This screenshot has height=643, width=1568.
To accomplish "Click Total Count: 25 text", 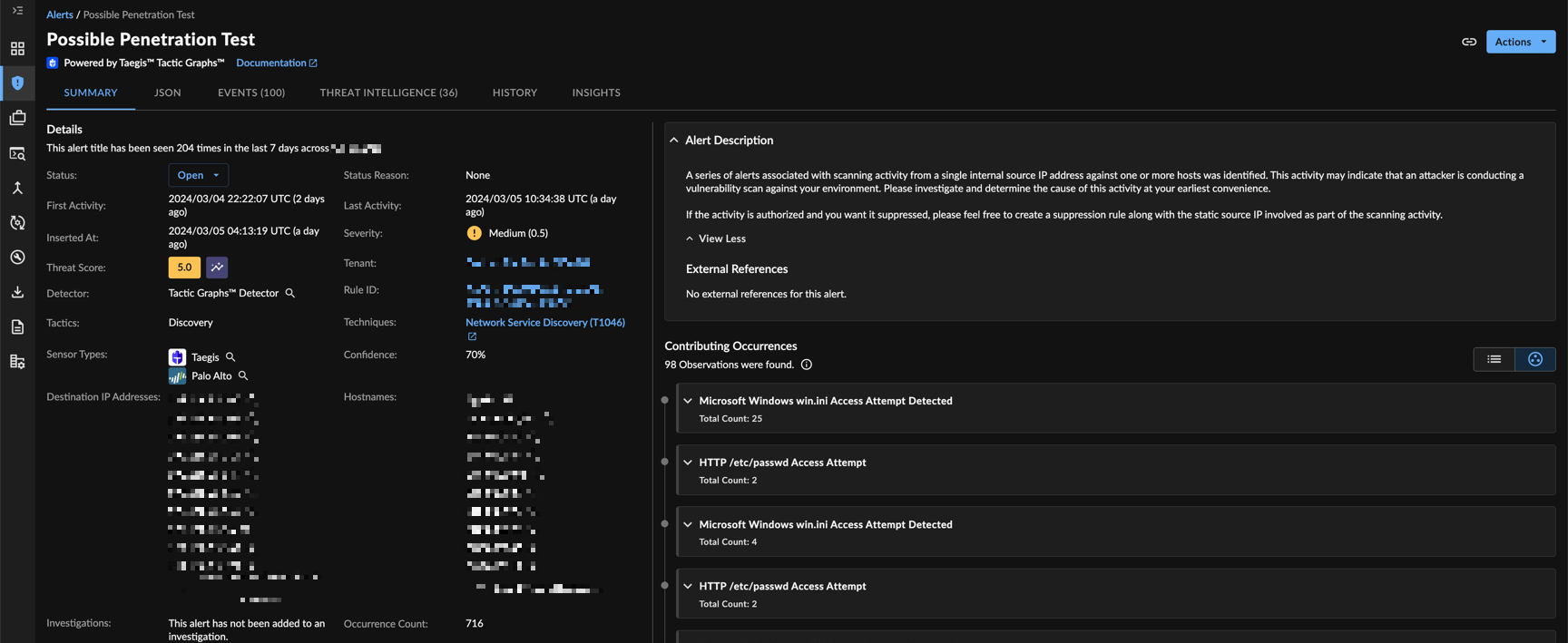I will tap(730, 419).
